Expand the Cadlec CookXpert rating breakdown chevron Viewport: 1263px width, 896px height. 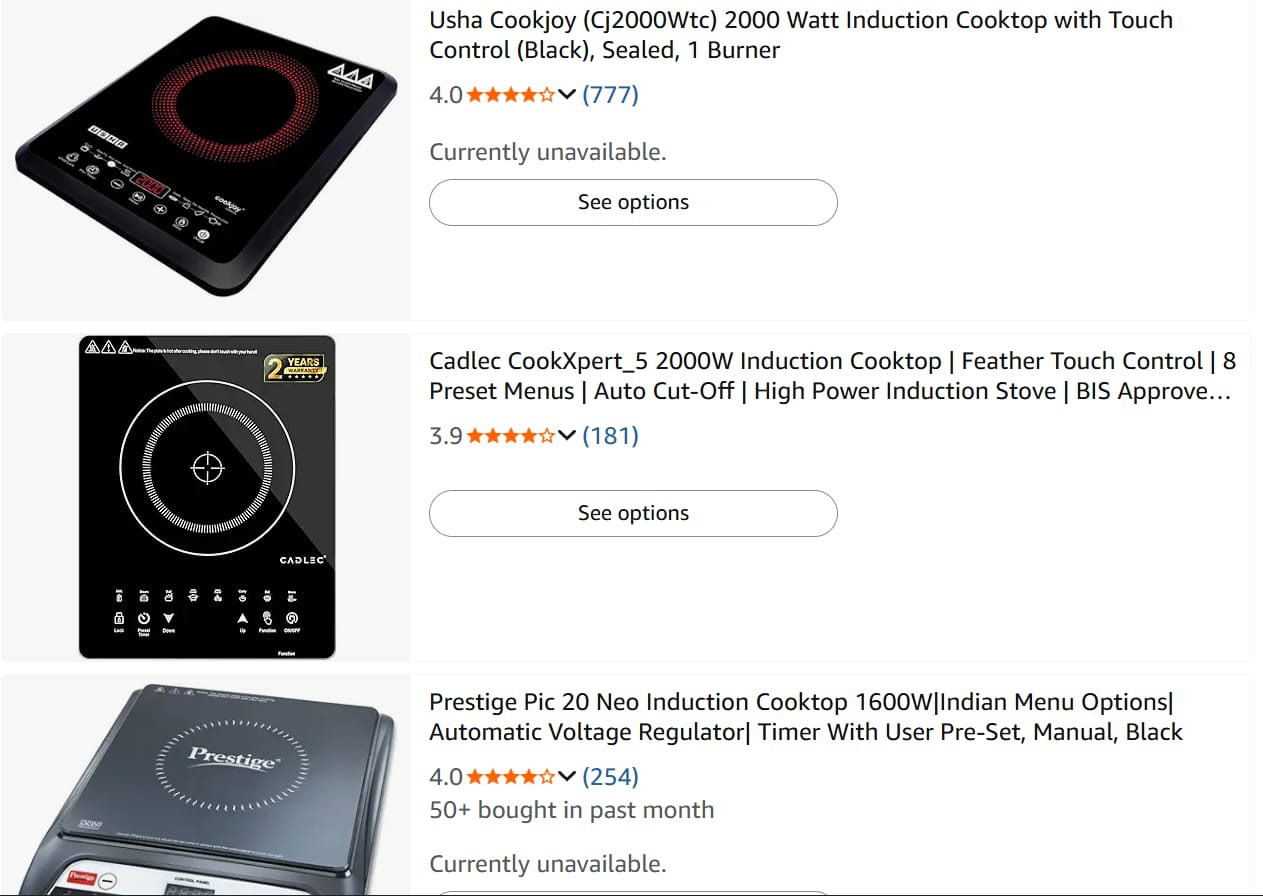coord(567,436)
